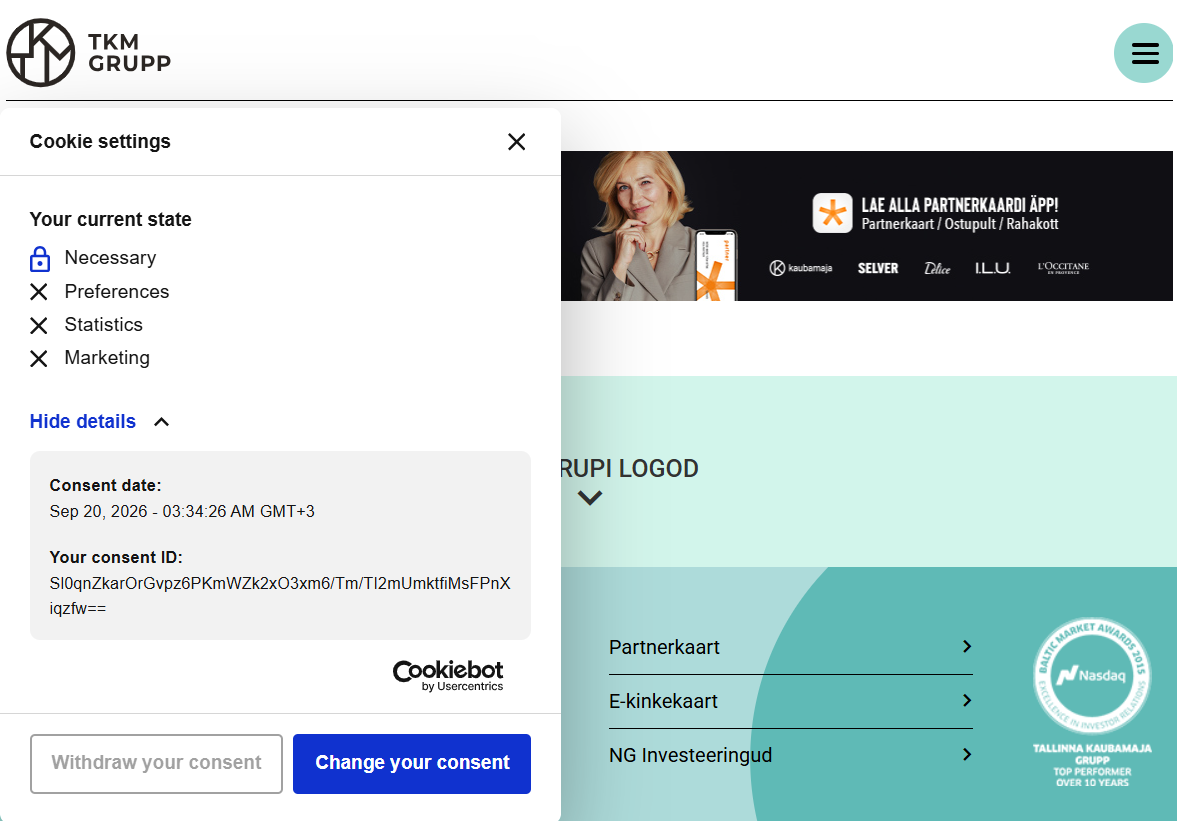Click the arrow next to E-kinkekaart
Screen dimensions: 1177x821
pyautogui.click(x=967, y=700)
